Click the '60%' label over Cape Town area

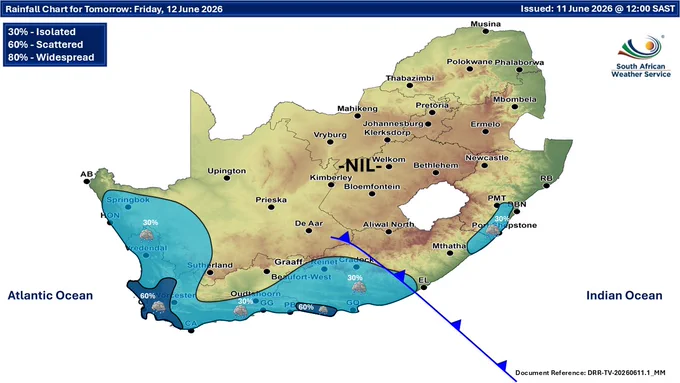(147, 296)
